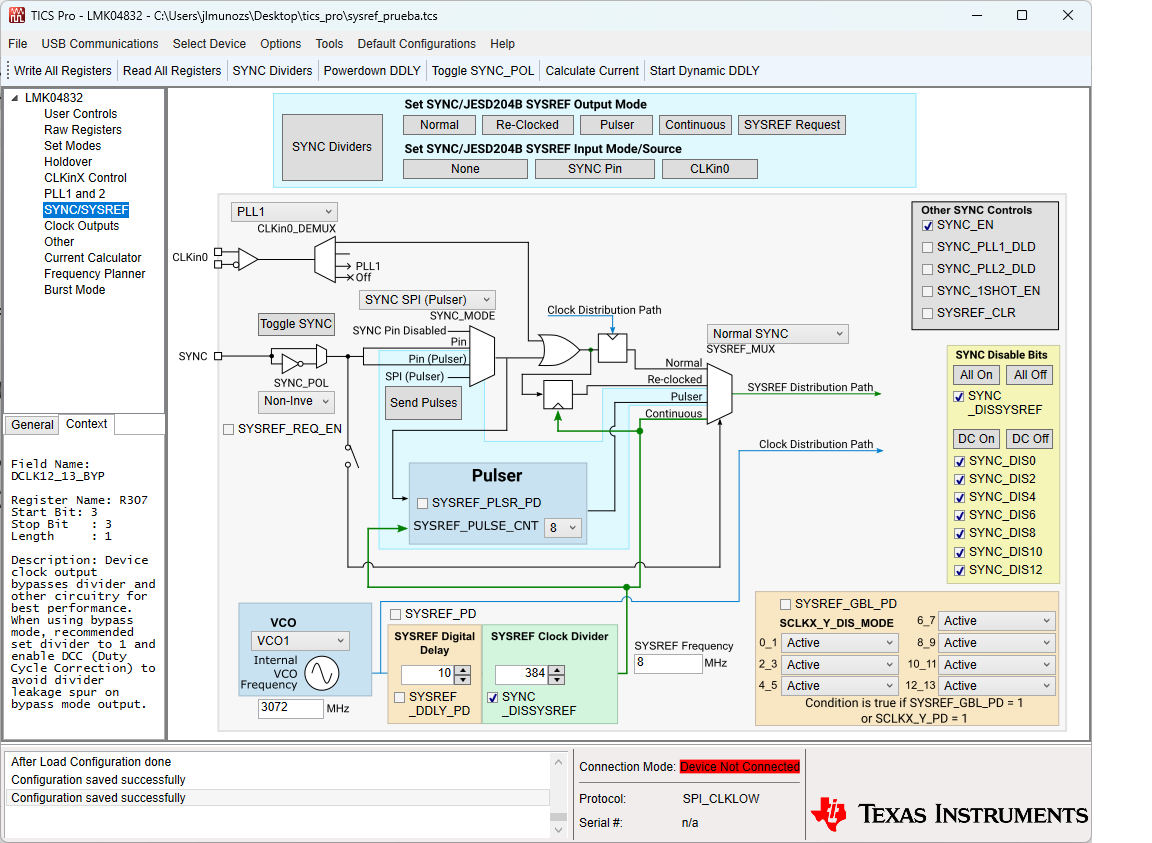This screenshot has width=1152, height=843.
Task: Switch to the General tab
Action: pos(32,425)
